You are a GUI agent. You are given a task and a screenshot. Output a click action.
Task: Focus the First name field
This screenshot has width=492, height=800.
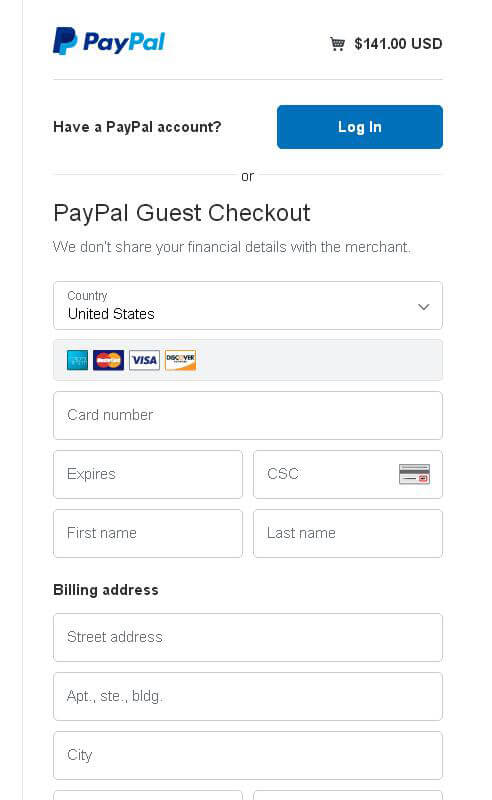[x=148, y=533]
